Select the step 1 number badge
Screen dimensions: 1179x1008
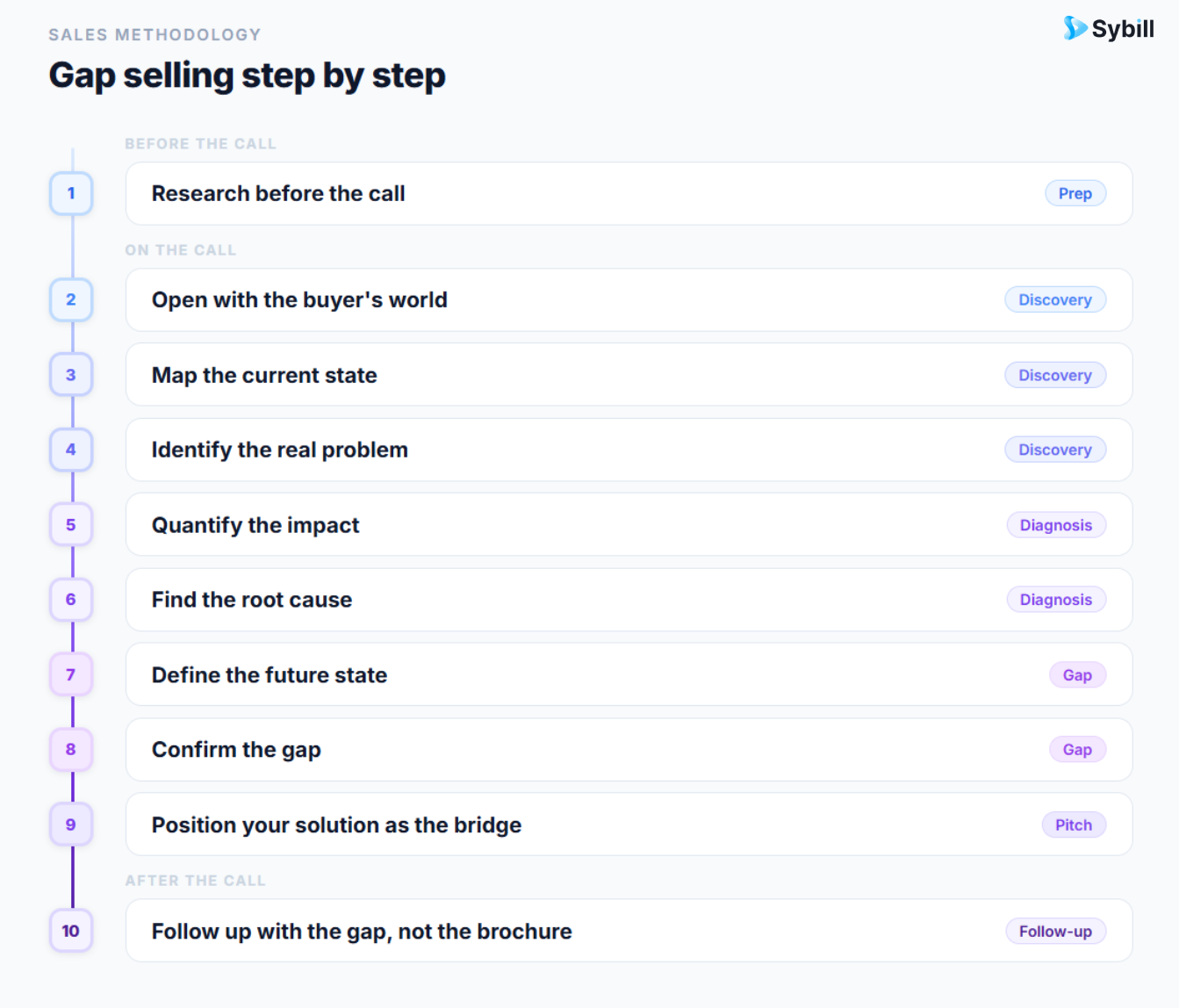71,193
